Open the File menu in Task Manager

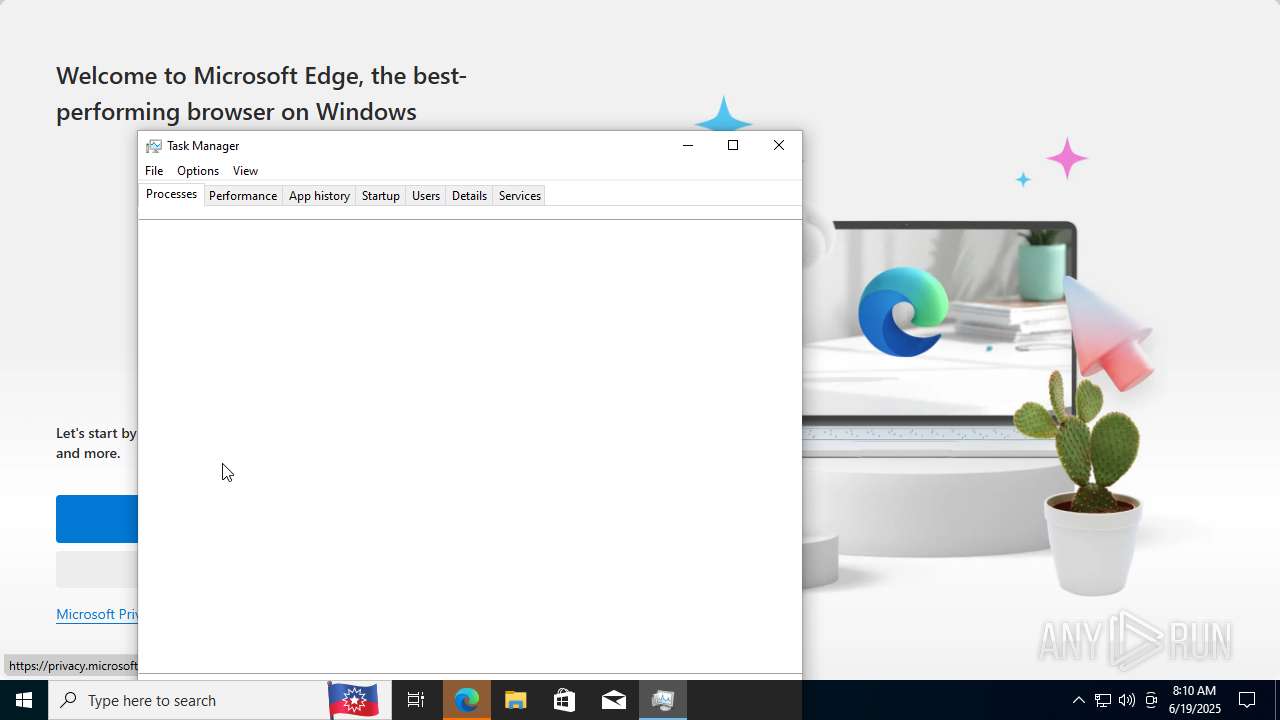pos(154,171)
